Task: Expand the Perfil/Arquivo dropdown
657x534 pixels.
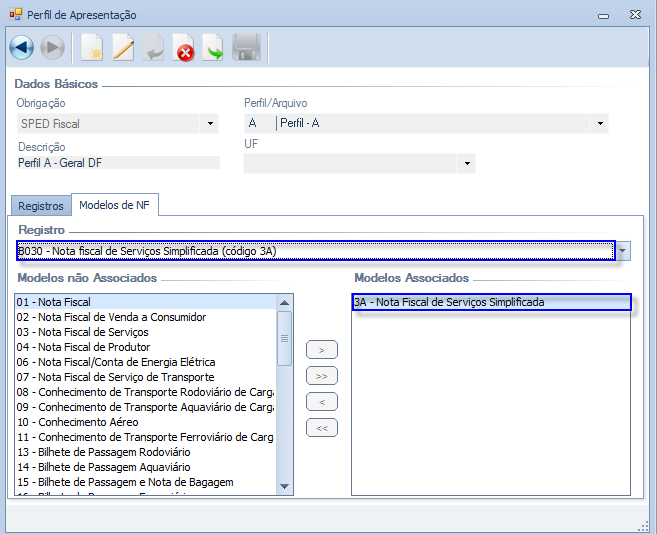Action: click(600, 124)
